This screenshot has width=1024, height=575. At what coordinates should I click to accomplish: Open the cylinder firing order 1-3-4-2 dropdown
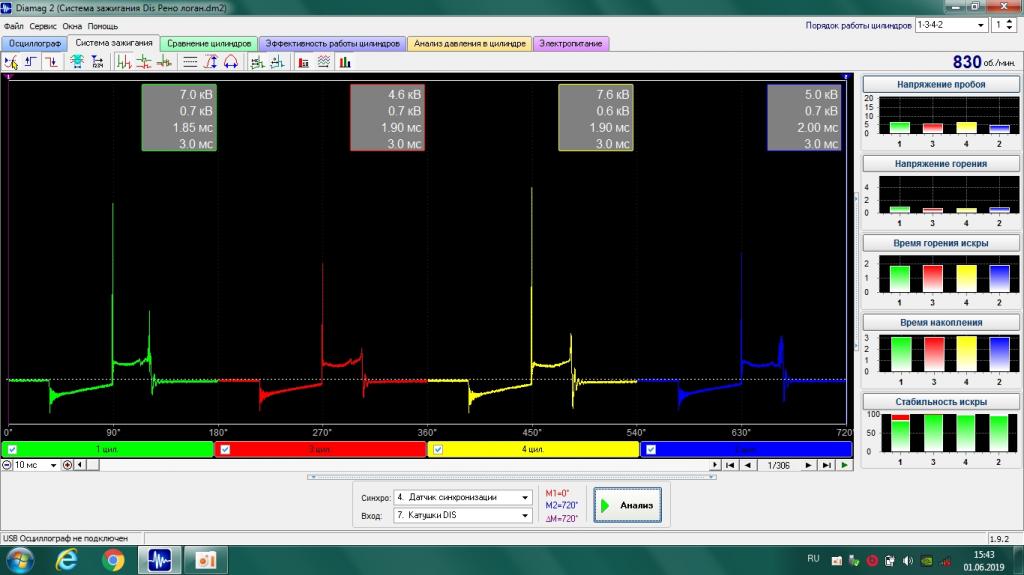(980, 25)
